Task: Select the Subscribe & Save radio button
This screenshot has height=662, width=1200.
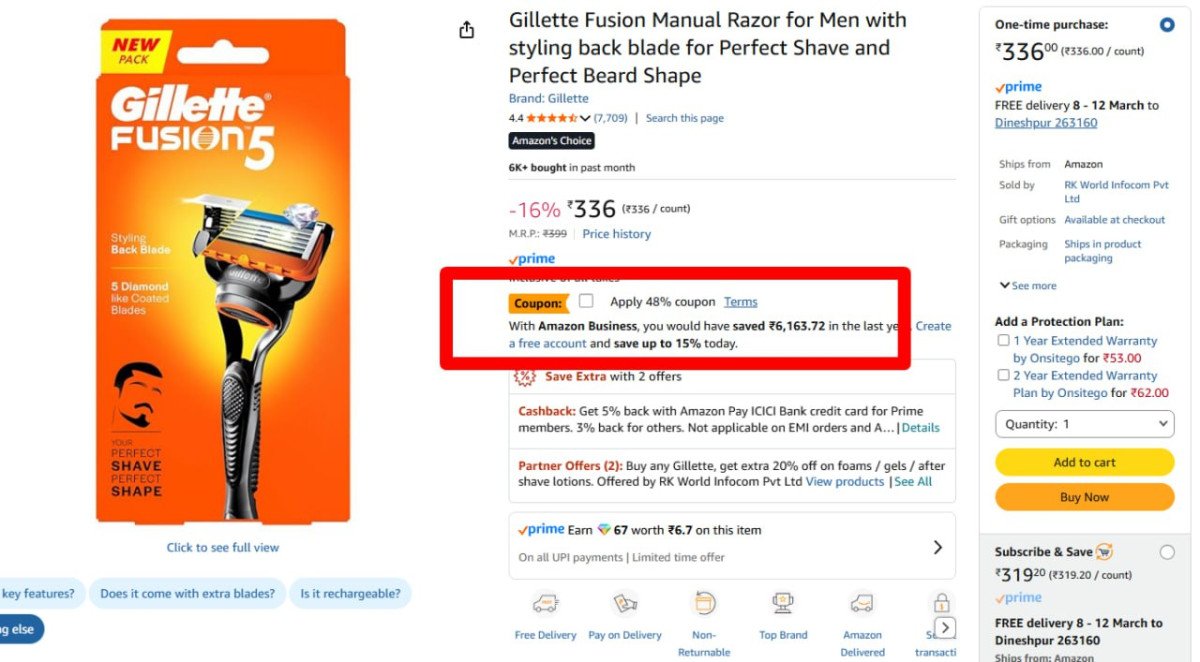Action: coord(1167,552)
